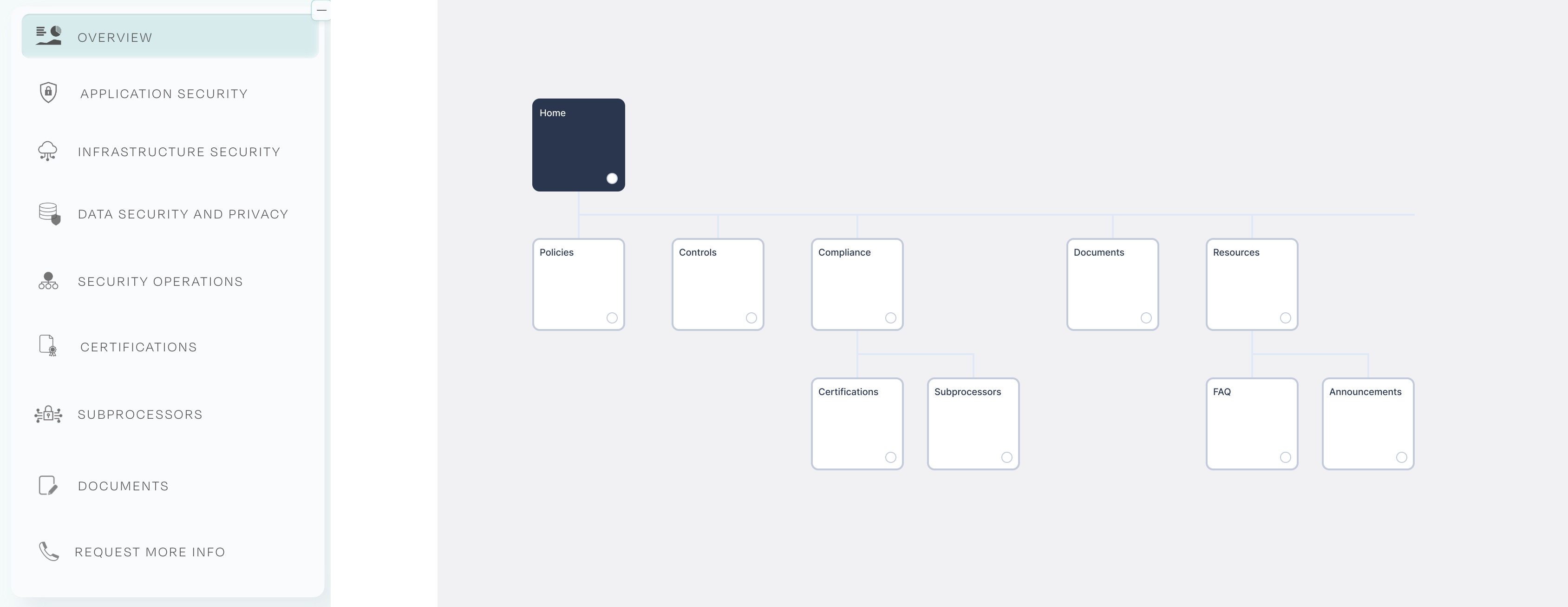Open the Policies section
The width and height of the screenshot is (1568, 607).
pos(579,284)
